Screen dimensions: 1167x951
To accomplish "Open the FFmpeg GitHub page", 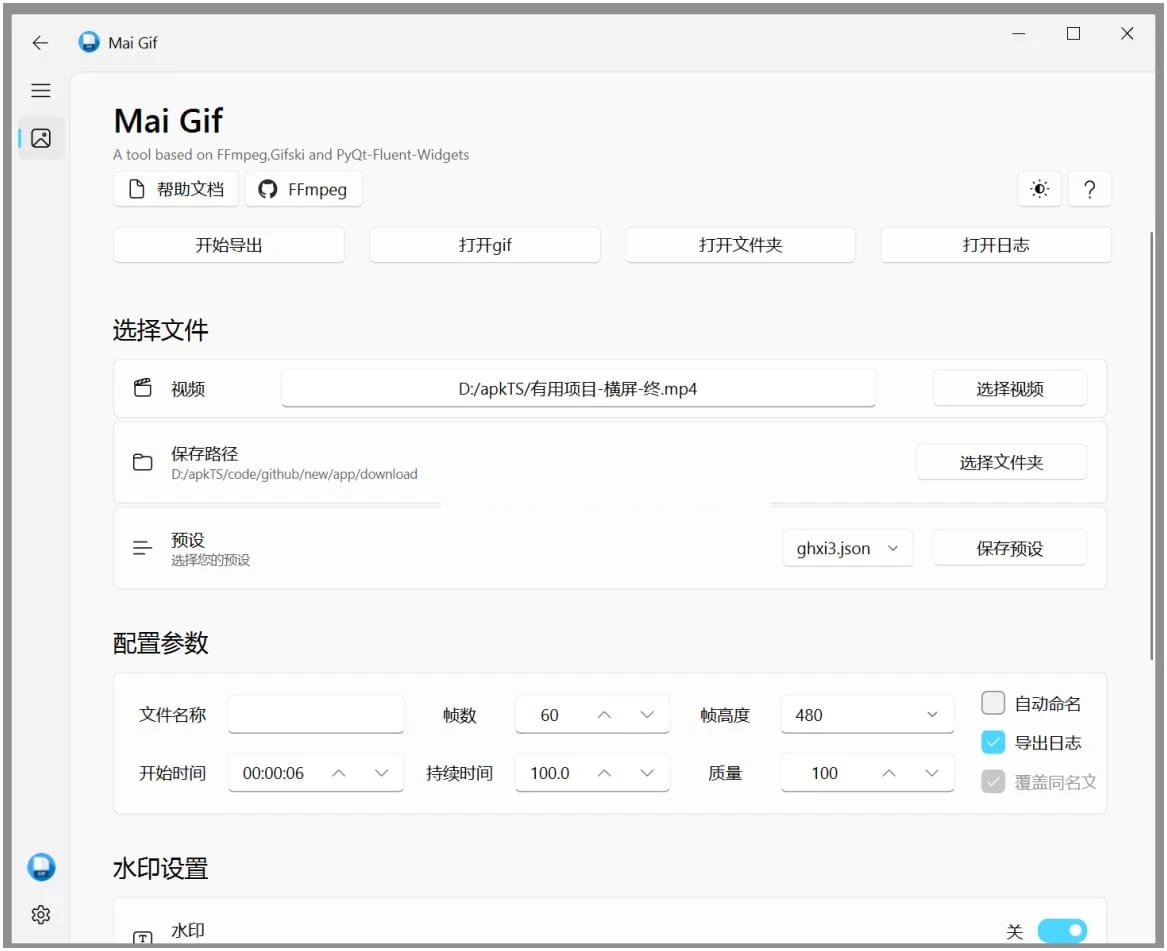I will click(x=303, y=188).
